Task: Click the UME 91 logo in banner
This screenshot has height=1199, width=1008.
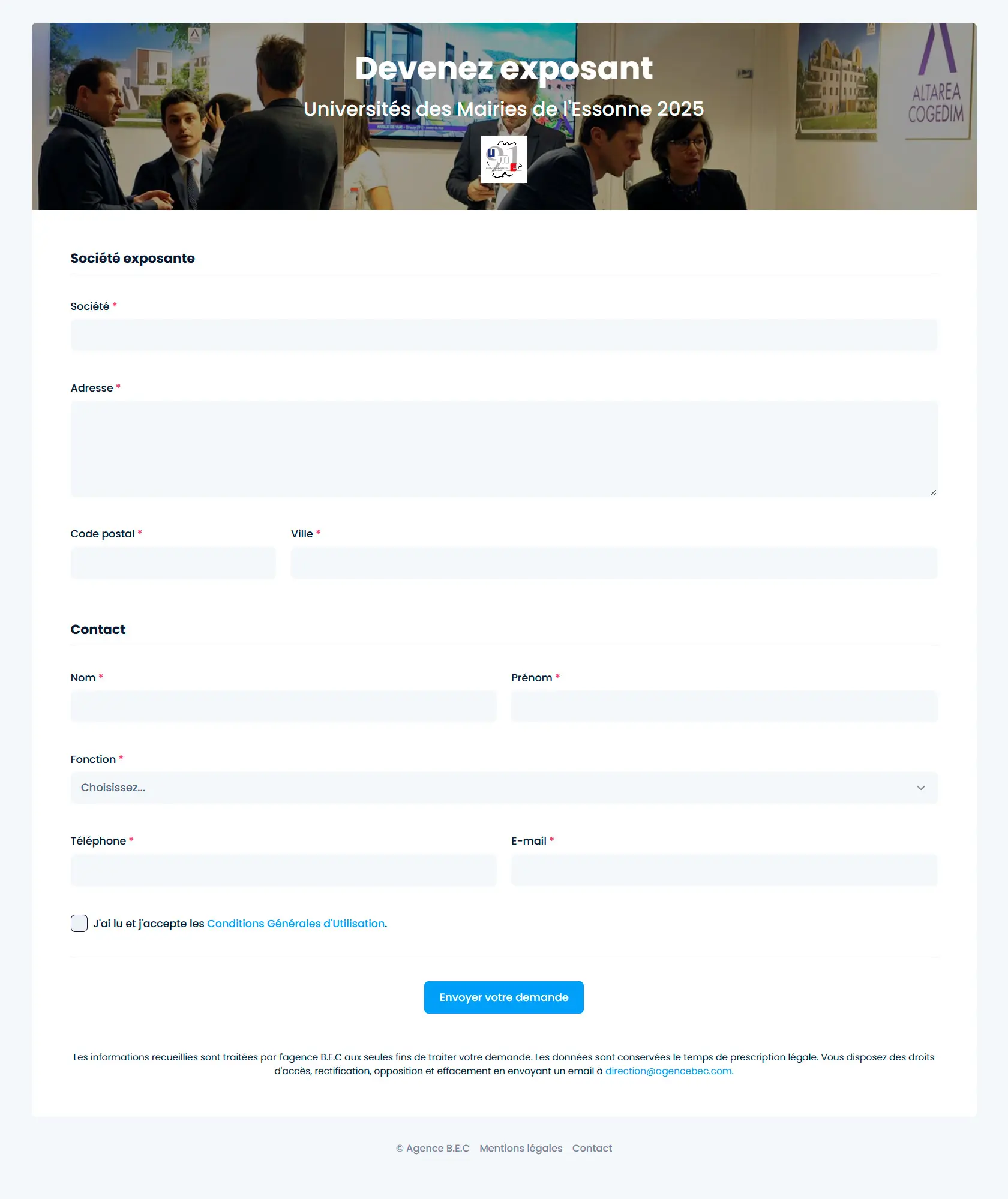Action: (x=503, y=159)
